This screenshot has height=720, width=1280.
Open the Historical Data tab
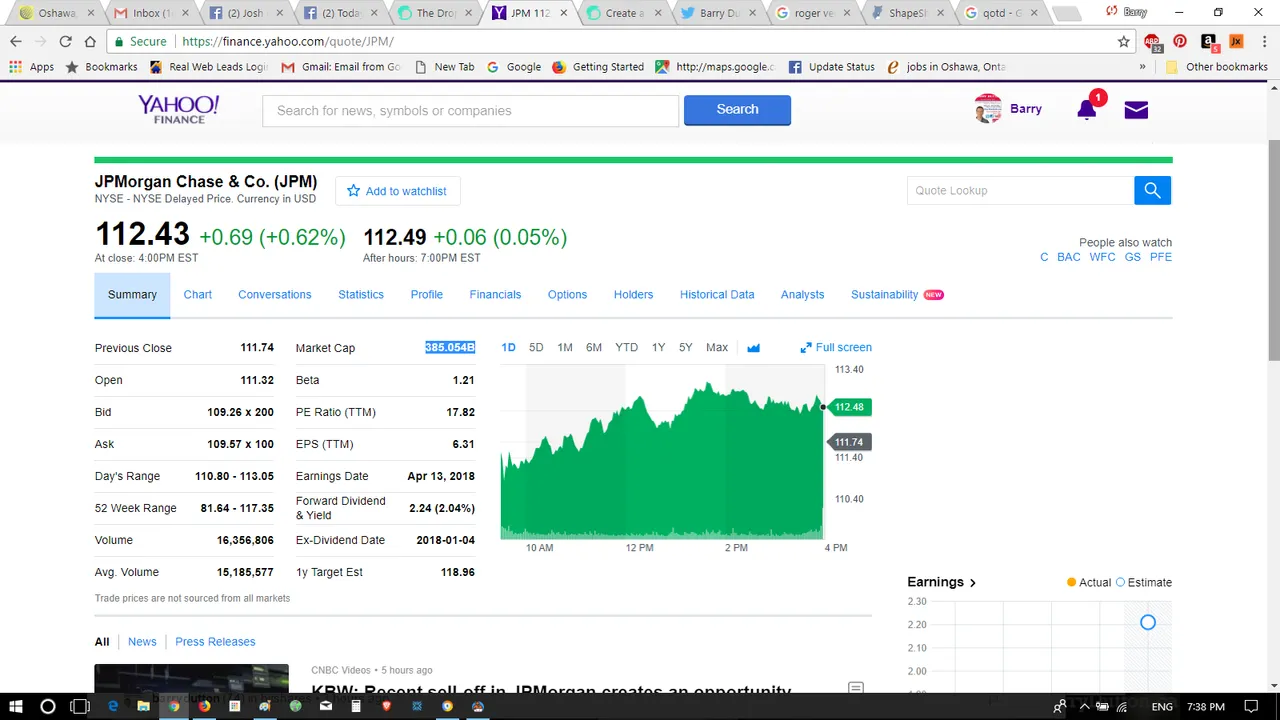pyautogui.click(x=717, y=295)
